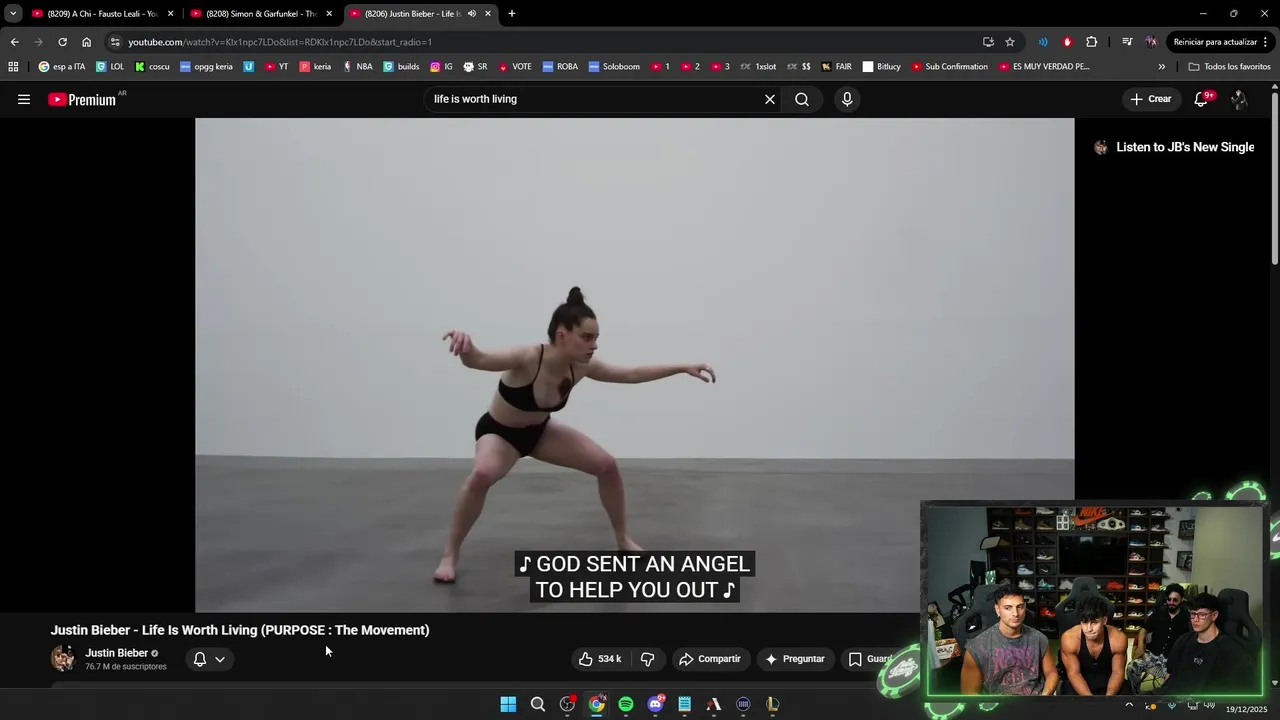1280x720 pixels.
Task: Open the YouTube hamburger guide menu
Action: pos(24,99)
